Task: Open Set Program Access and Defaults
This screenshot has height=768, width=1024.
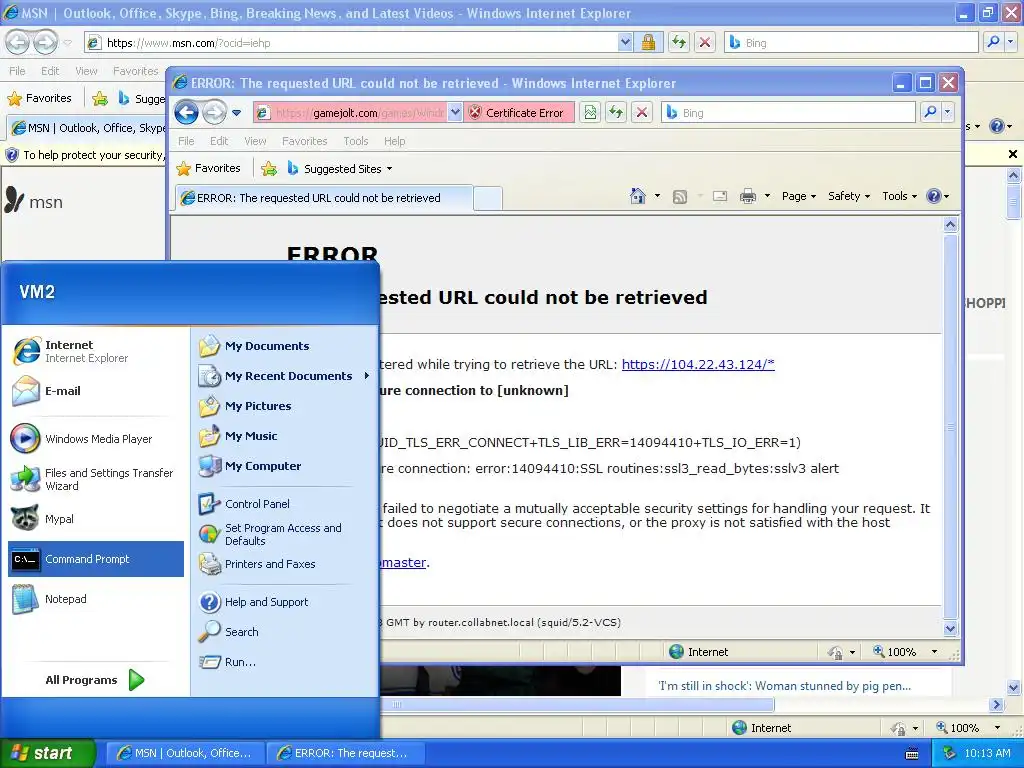Action: 284,534
